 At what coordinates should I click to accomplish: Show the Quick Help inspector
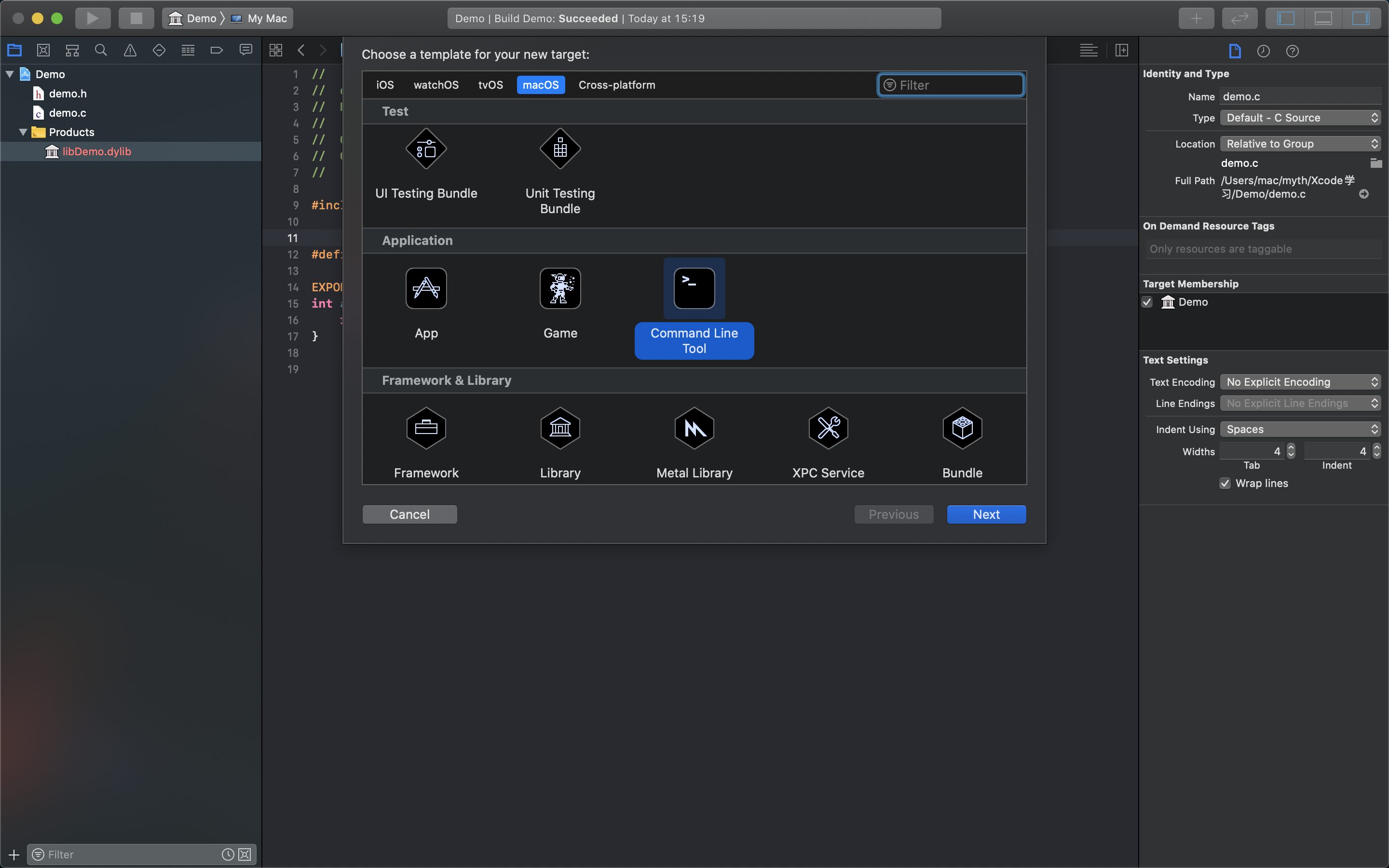1292,51
